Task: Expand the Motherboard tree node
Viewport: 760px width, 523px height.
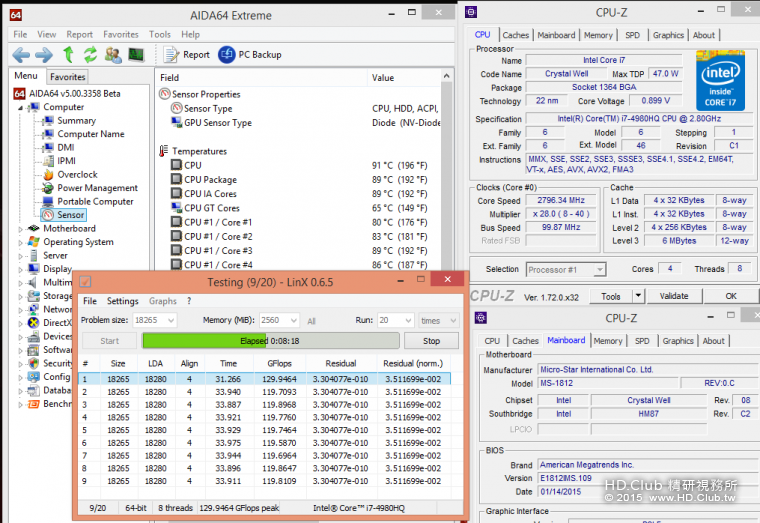Action: pos(20,229)
